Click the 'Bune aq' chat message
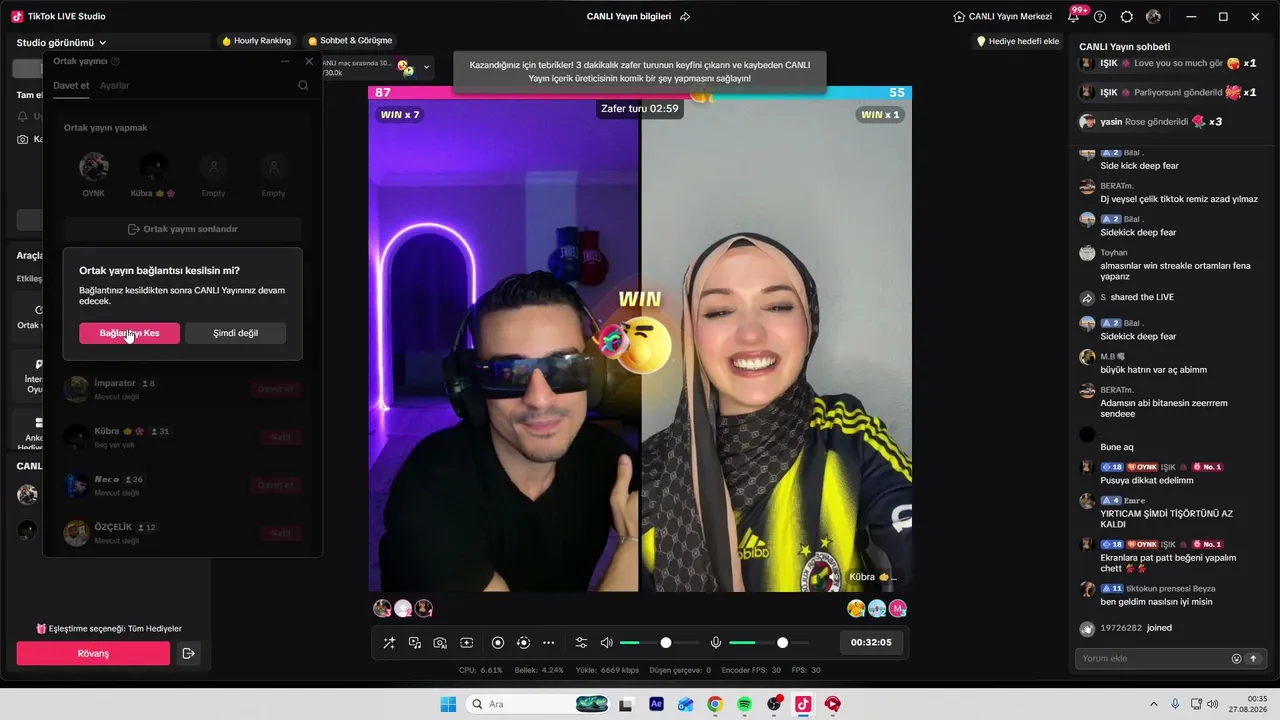Viewport: 1280px width, 720px height. click(x=1117, y=447)
